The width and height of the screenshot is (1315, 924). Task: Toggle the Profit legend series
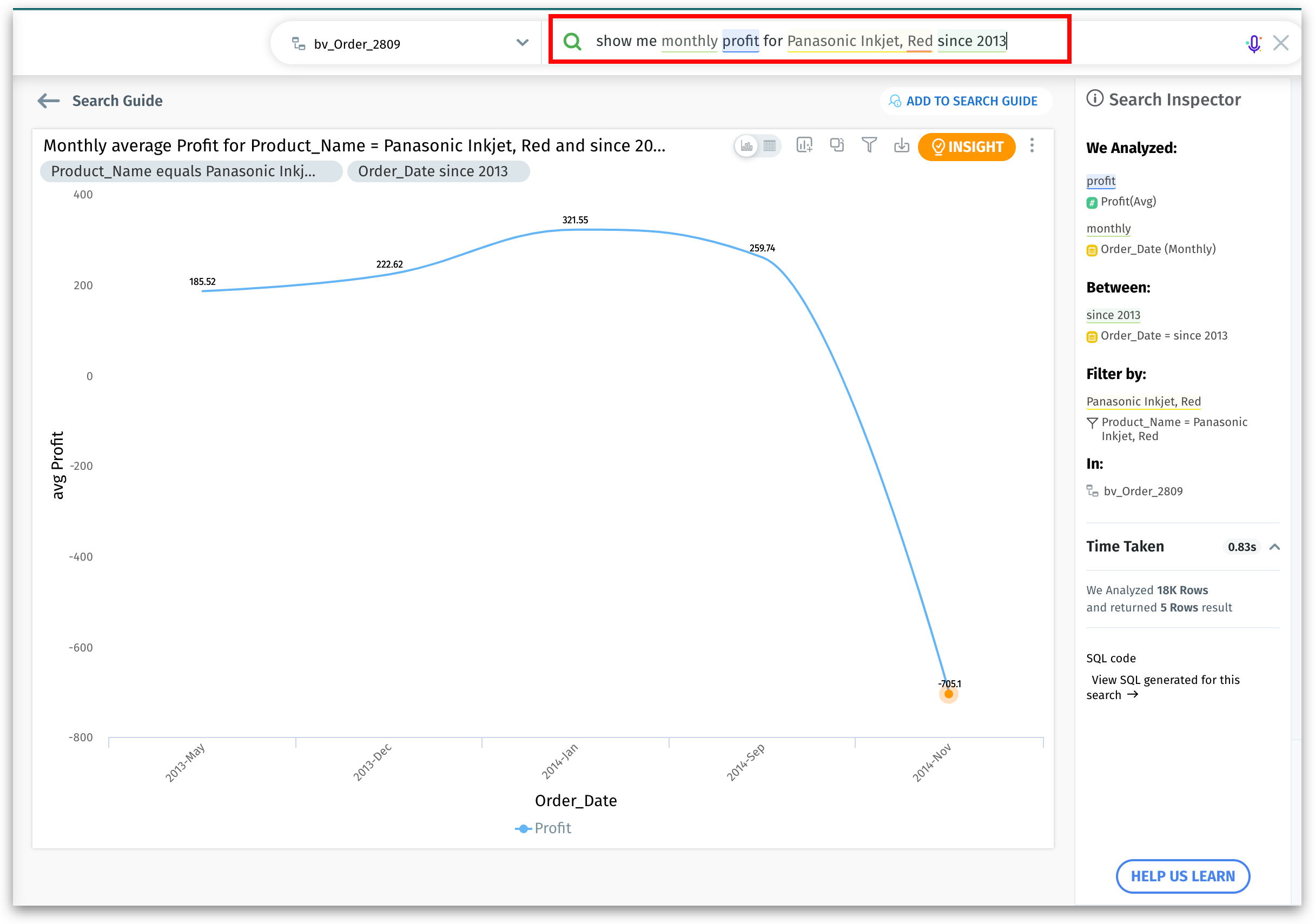click(x=543, y=828)
